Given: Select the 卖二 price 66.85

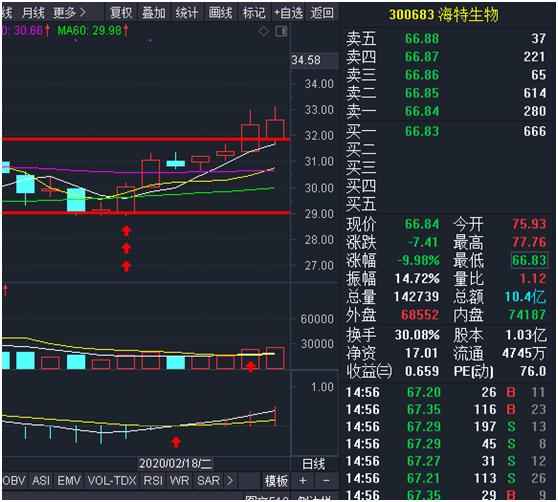Looking at the screenshot, I should (x=422, y=93).
